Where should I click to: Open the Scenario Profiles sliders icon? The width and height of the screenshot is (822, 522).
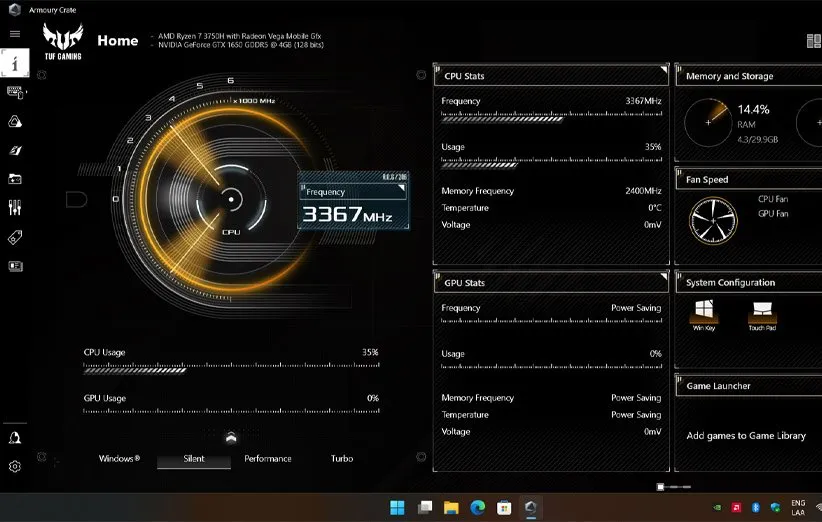click(15, 208)
